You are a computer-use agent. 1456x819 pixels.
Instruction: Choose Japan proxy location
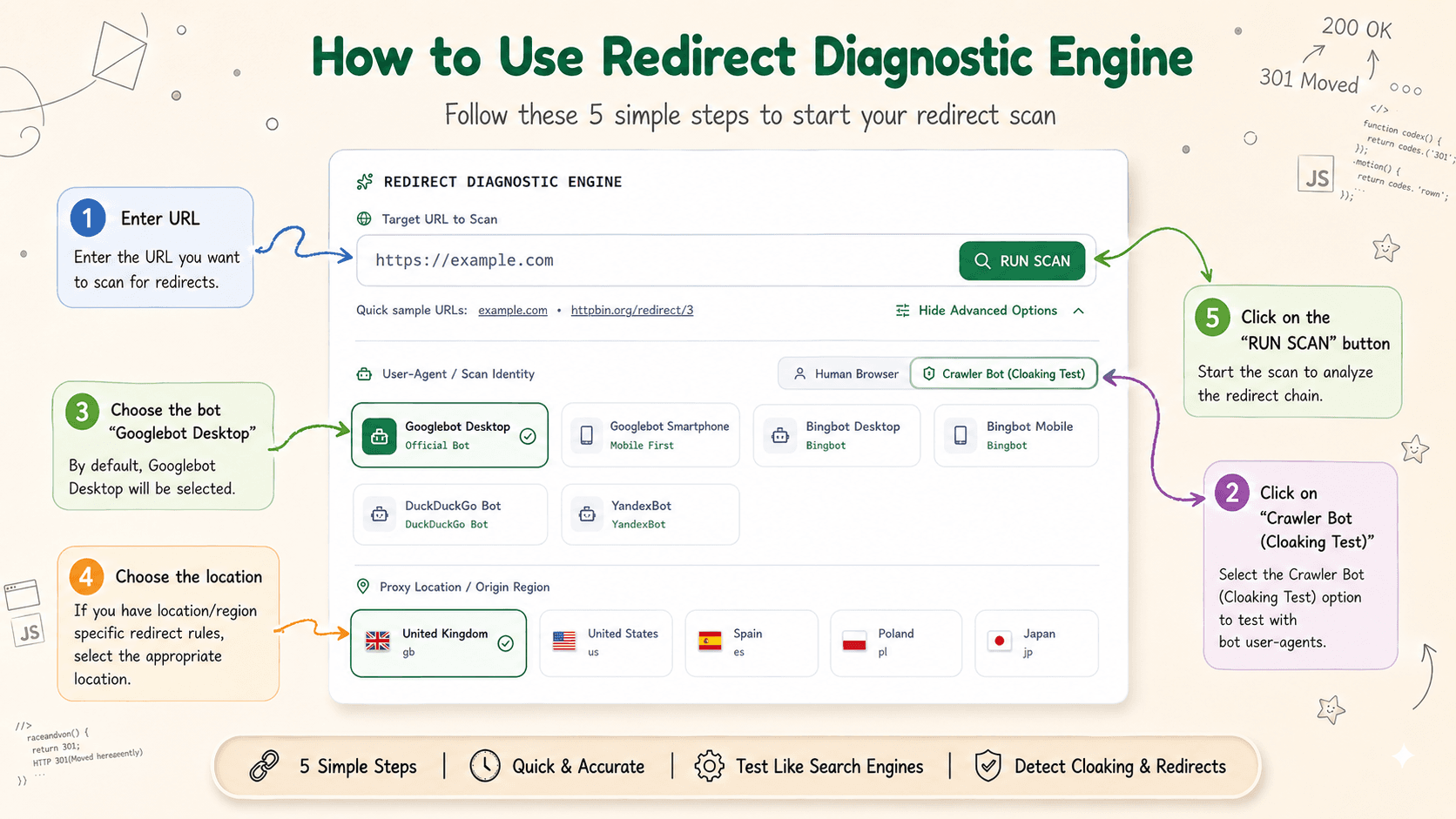[1036, 643]
